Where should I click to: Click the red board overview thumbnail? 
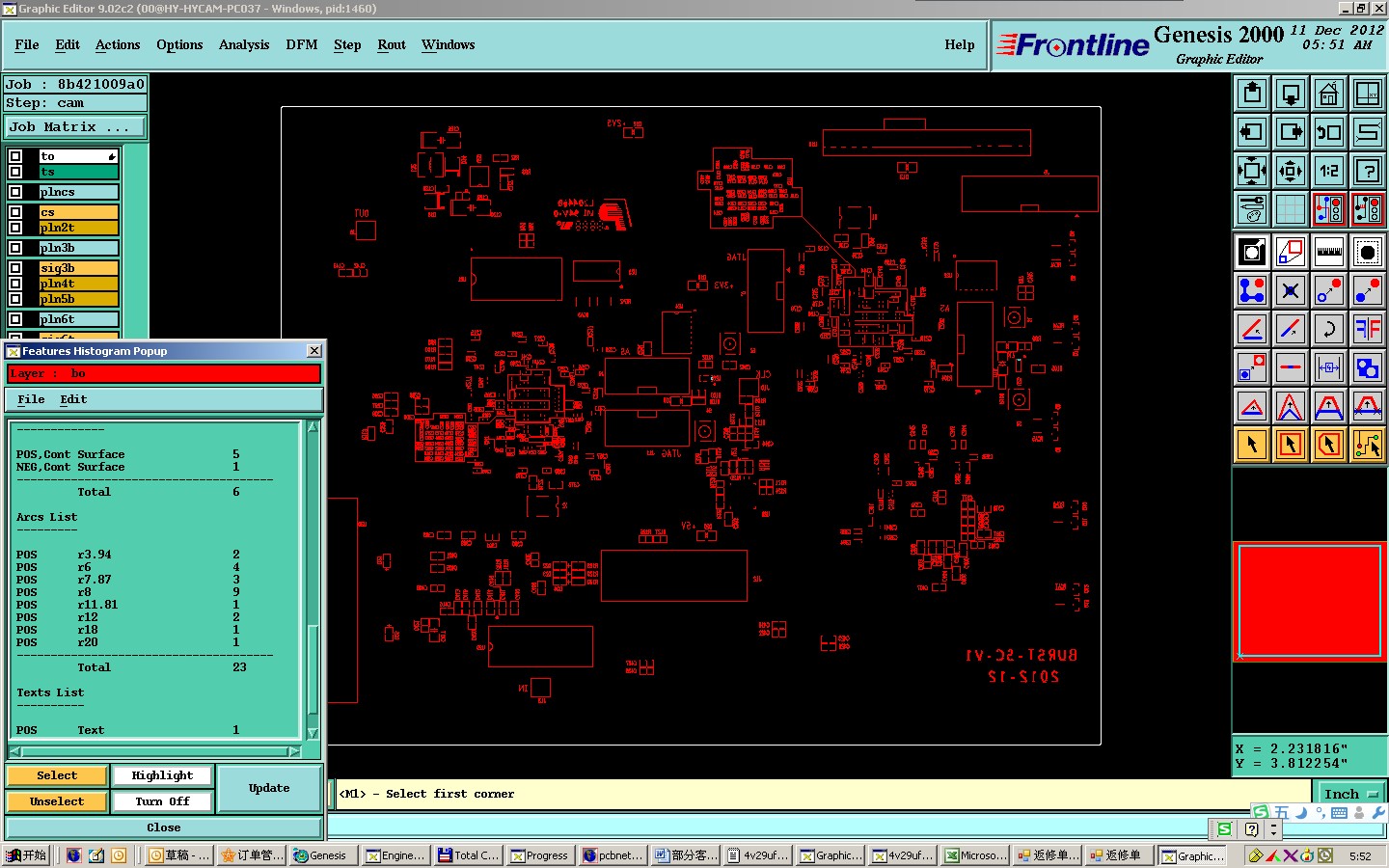click(1310, 601)
